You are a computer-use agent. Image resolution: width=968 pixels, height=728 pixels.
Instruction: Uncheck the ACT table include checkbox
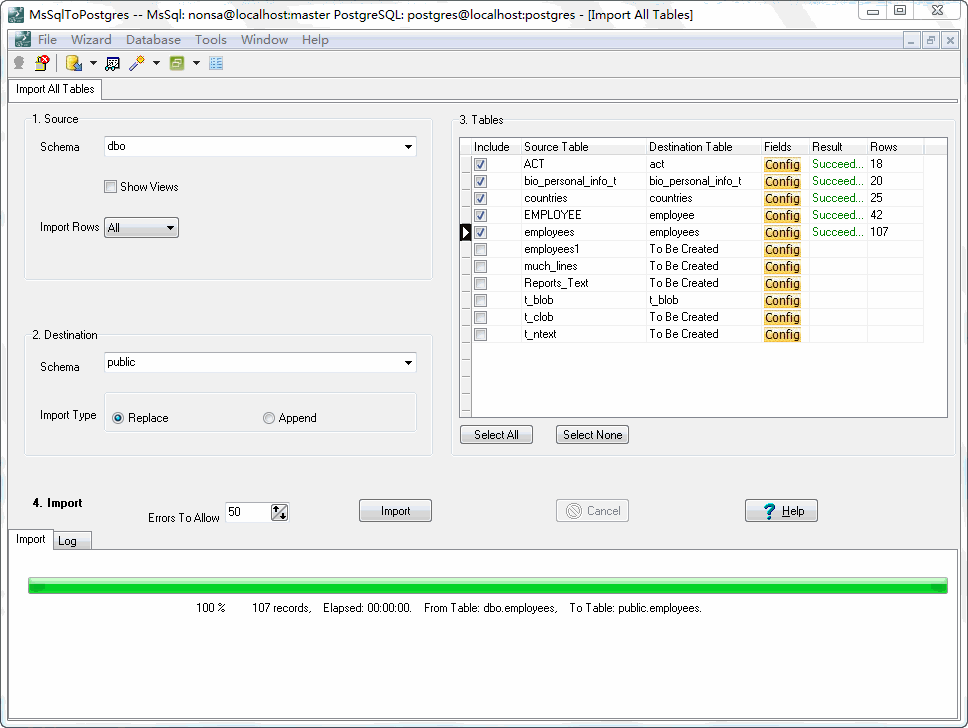480,164
